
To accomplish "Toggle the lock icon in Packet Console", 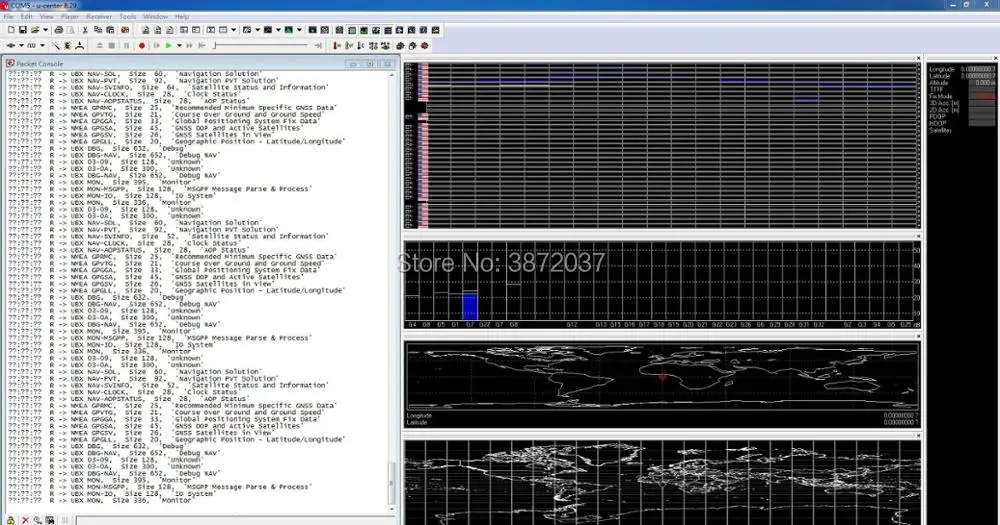I will [x=11, y=521].
